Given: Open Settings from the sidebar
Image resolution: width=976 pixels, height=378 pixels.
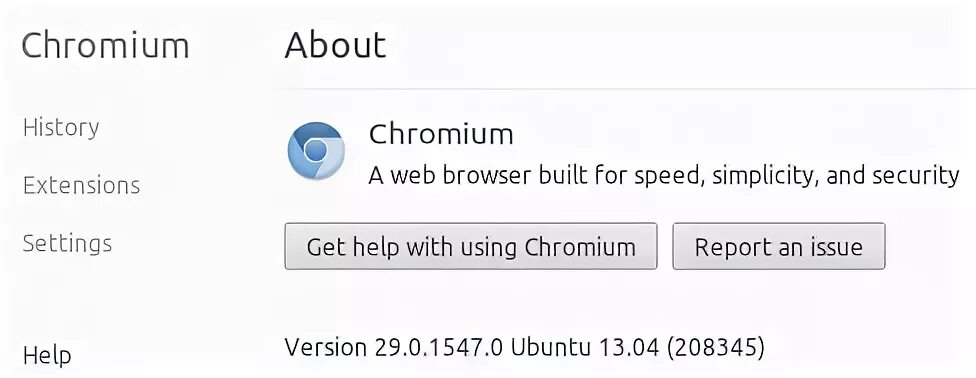Looking at the screenshot, I should [67, 243].
